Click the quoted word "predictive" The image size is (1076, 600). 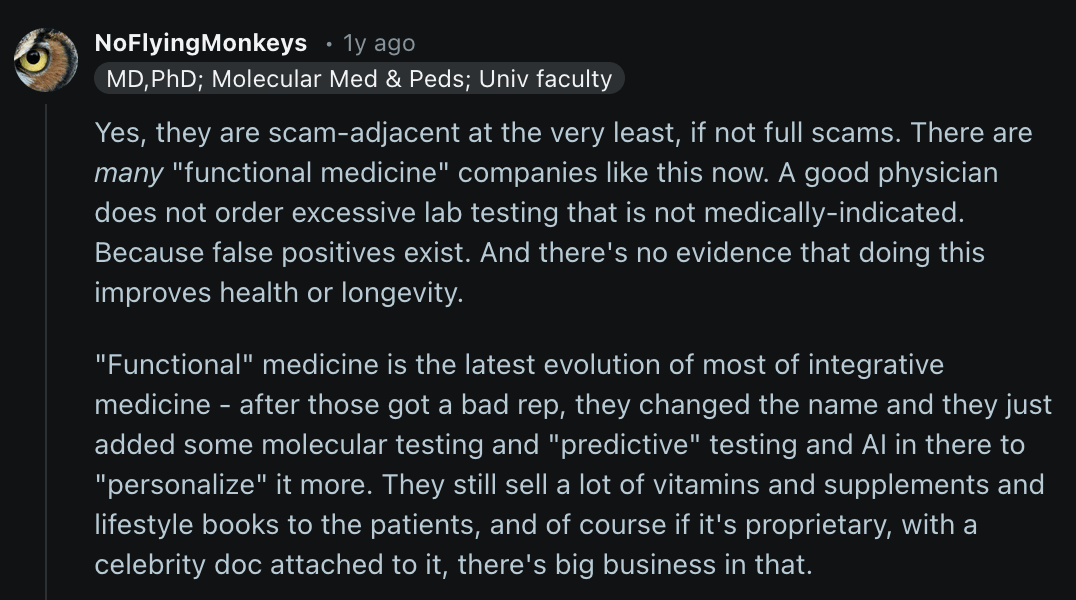pyautogui.click(x=624, y=445)
